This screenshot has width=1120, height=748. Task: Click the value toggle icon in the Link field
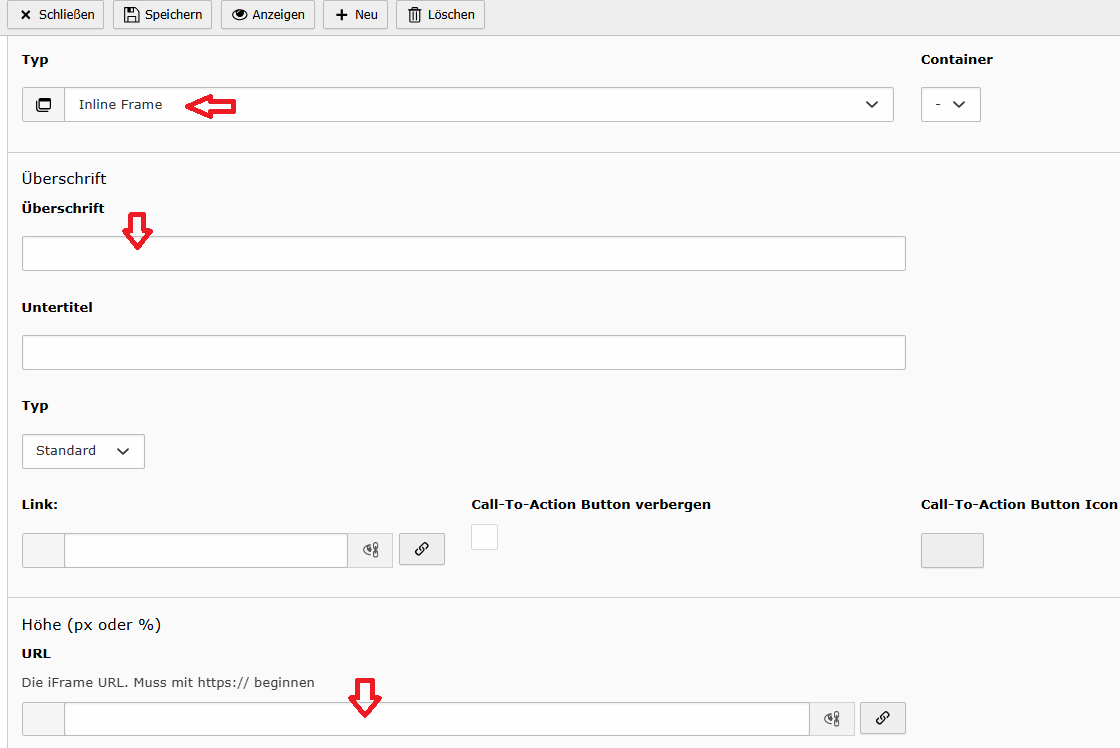pos(370,550)
